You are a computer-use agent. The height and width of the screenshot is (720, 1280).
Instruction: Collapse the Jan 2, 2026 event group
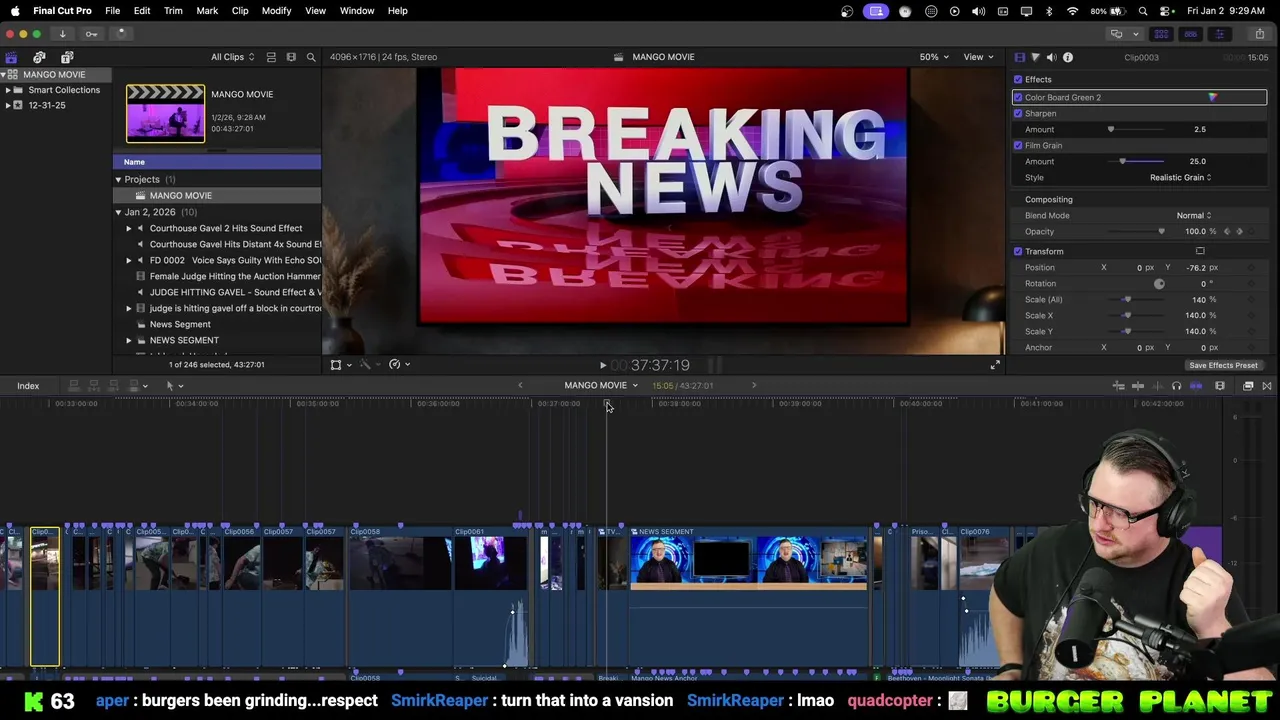[x=118, y=212]
